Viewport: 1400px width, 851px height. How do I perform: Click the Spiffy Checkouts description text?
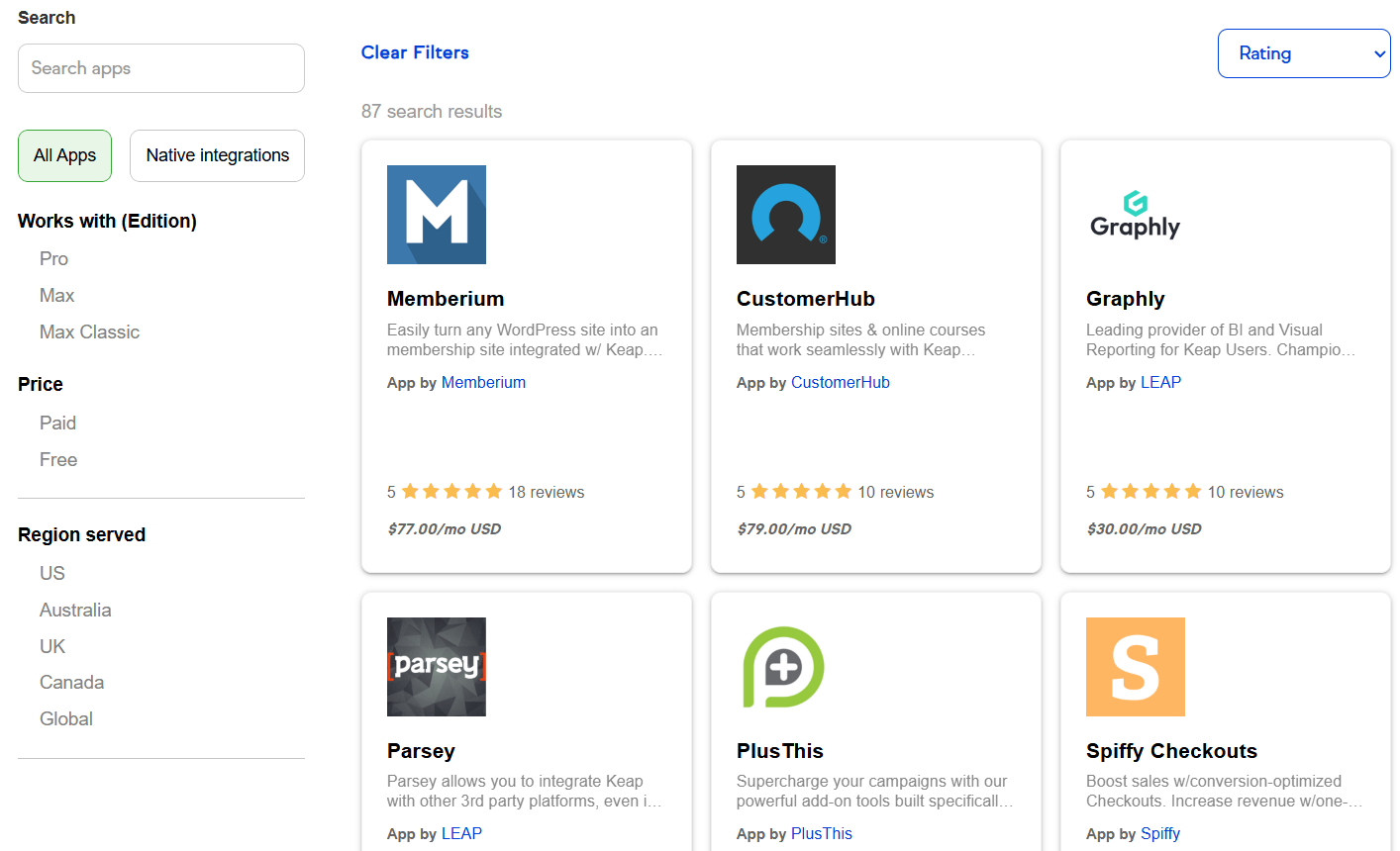coord(1224,791)
